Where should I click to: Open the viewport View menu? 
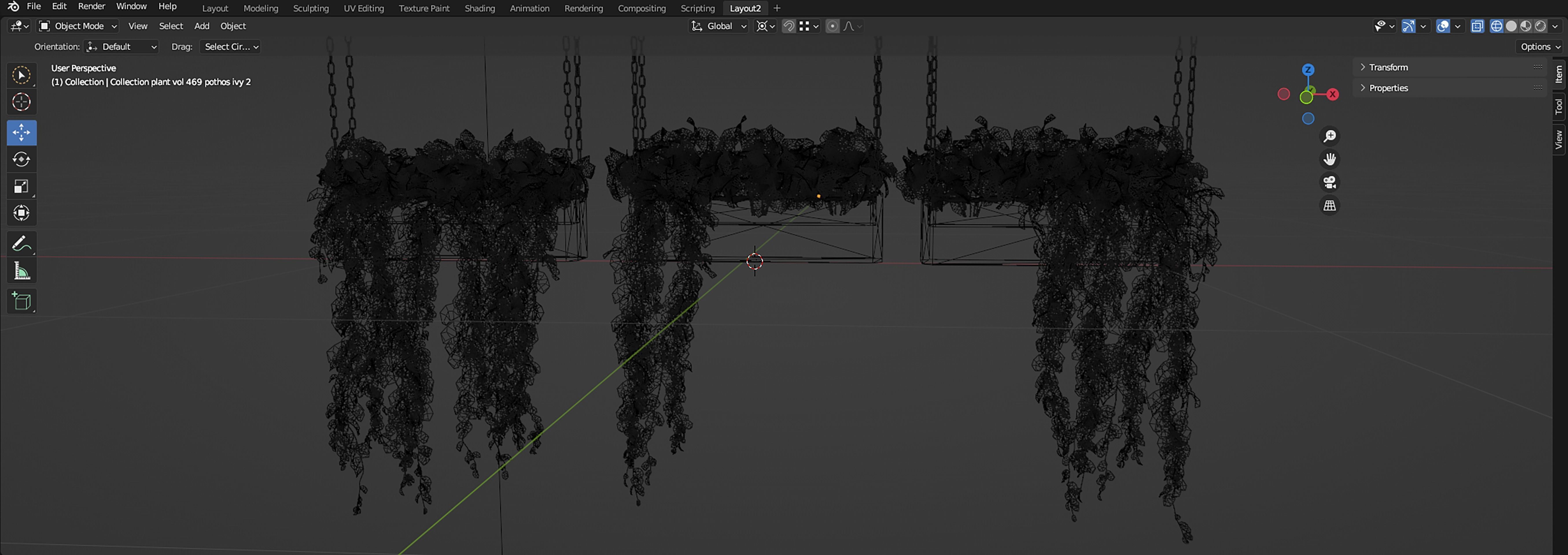click(x=138, y=26)
